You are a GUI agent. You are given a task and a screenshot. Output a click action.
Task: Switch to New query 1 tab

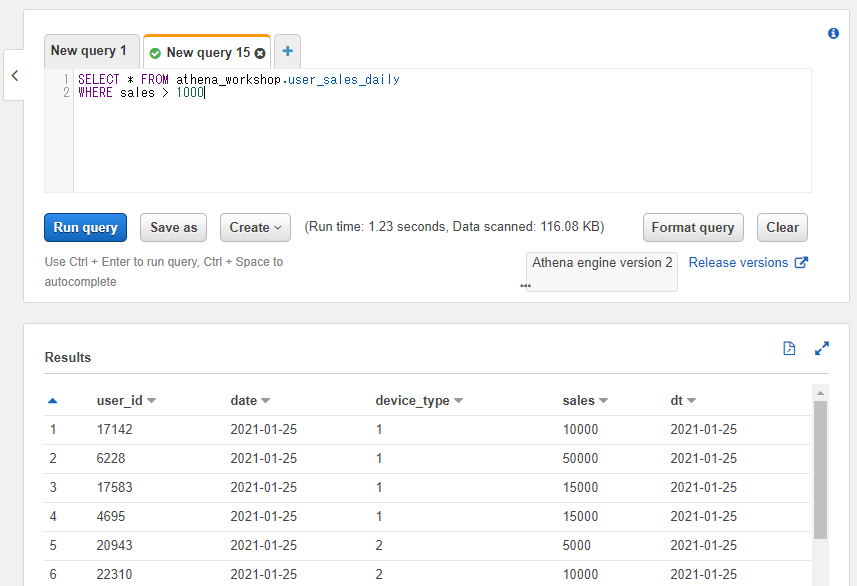click(x=91, y=51)
